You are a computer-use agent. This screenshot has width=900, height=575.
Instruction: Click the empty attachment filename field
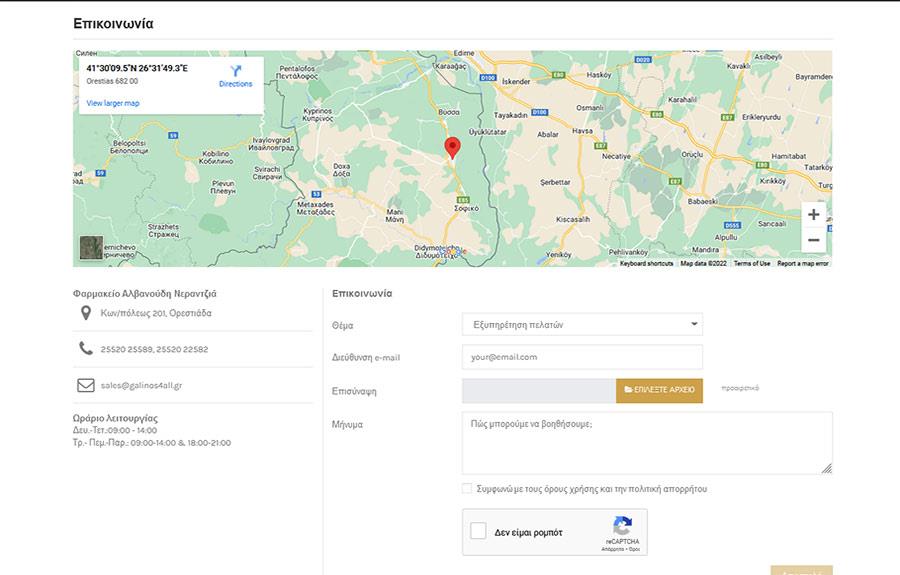coord(539,391)
